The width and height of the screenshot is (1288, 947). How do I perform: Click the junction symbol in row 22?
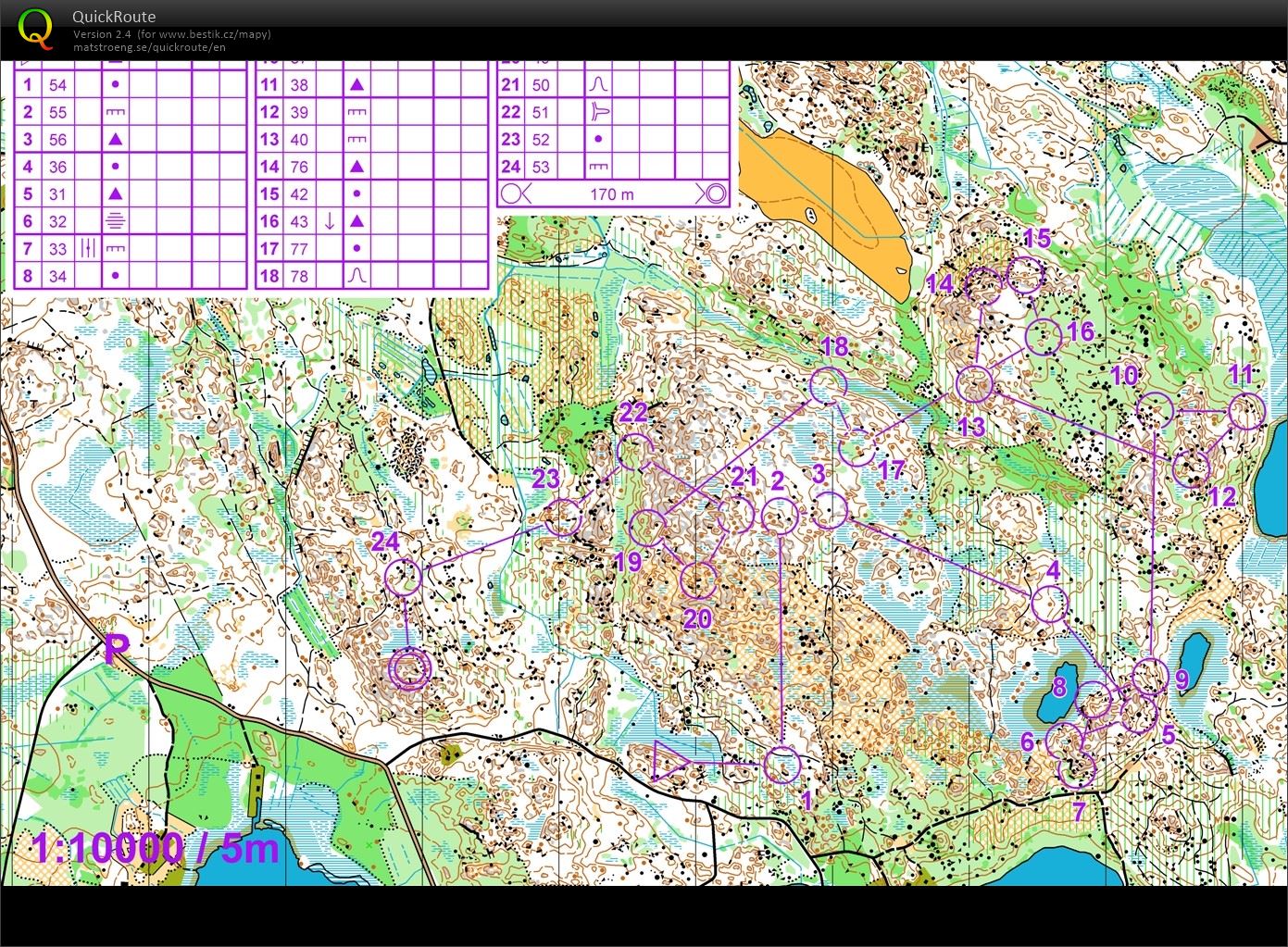598,112
